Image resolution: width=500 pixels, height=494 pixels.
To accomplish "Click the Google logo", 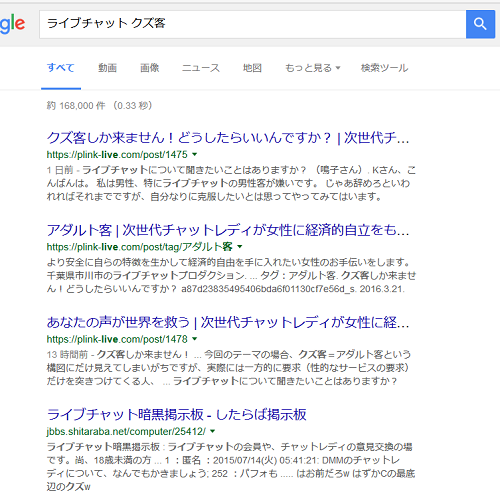I will pyautogui.click(x=12, y=24).
